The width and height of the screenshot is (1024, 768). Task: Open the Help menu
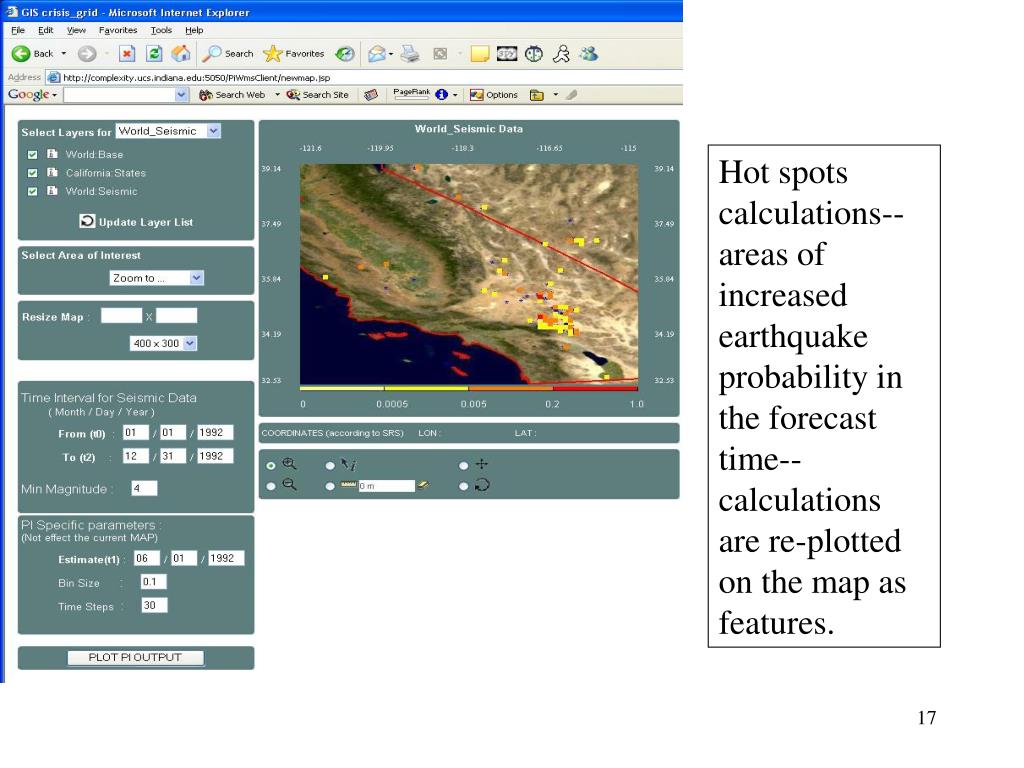tap(194, 30)
